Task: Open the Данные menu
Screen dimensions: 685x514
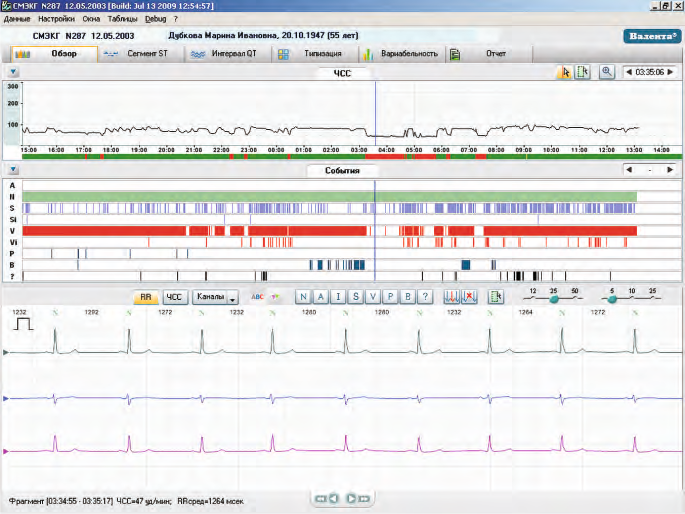Action: click(x=17, y=19)
